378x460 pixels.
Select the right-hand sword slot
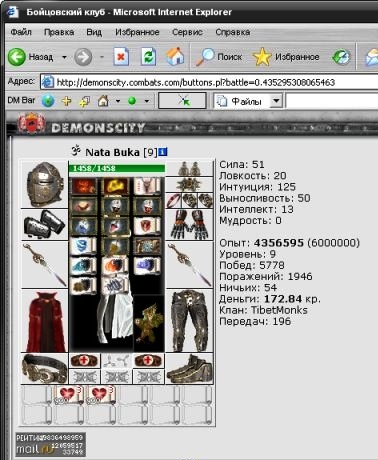(189, 265)
